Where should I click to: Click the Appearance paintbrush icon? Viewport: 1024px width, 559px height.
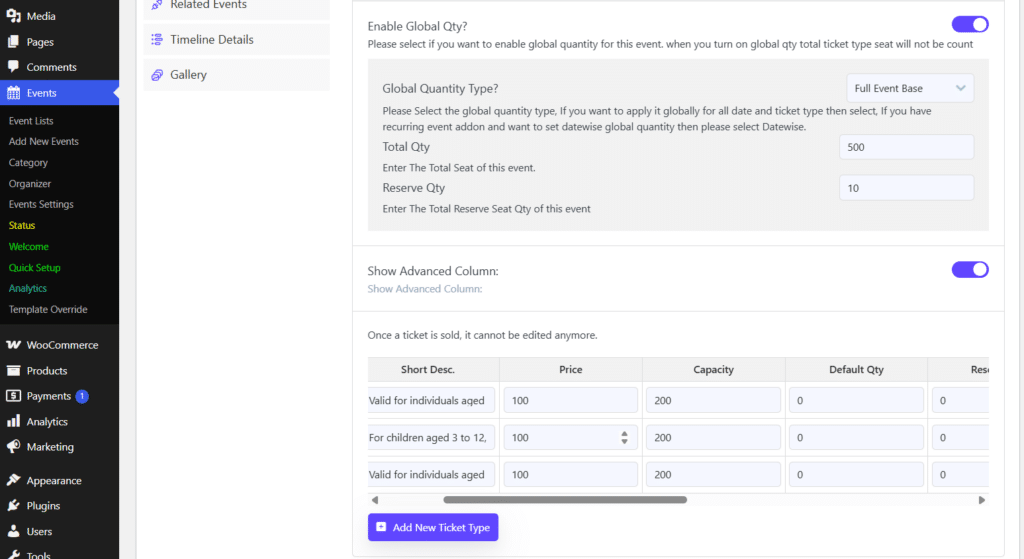point(14,481)
